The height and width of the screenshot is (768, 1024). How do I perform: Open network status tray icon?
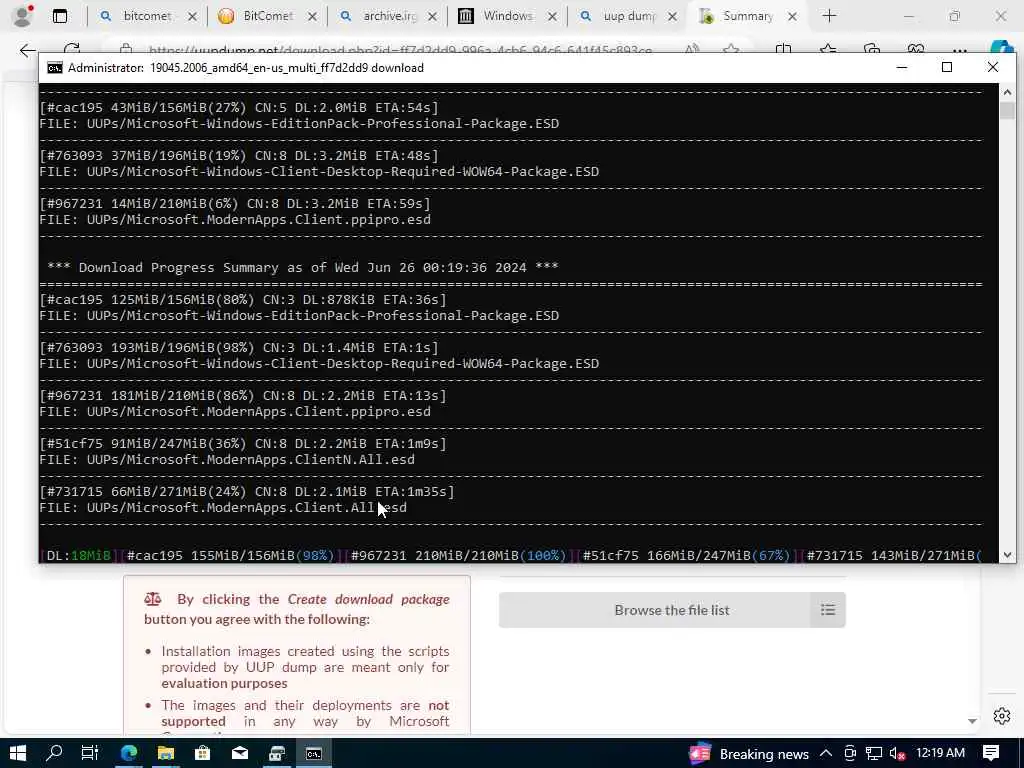(x=874, y=754)
